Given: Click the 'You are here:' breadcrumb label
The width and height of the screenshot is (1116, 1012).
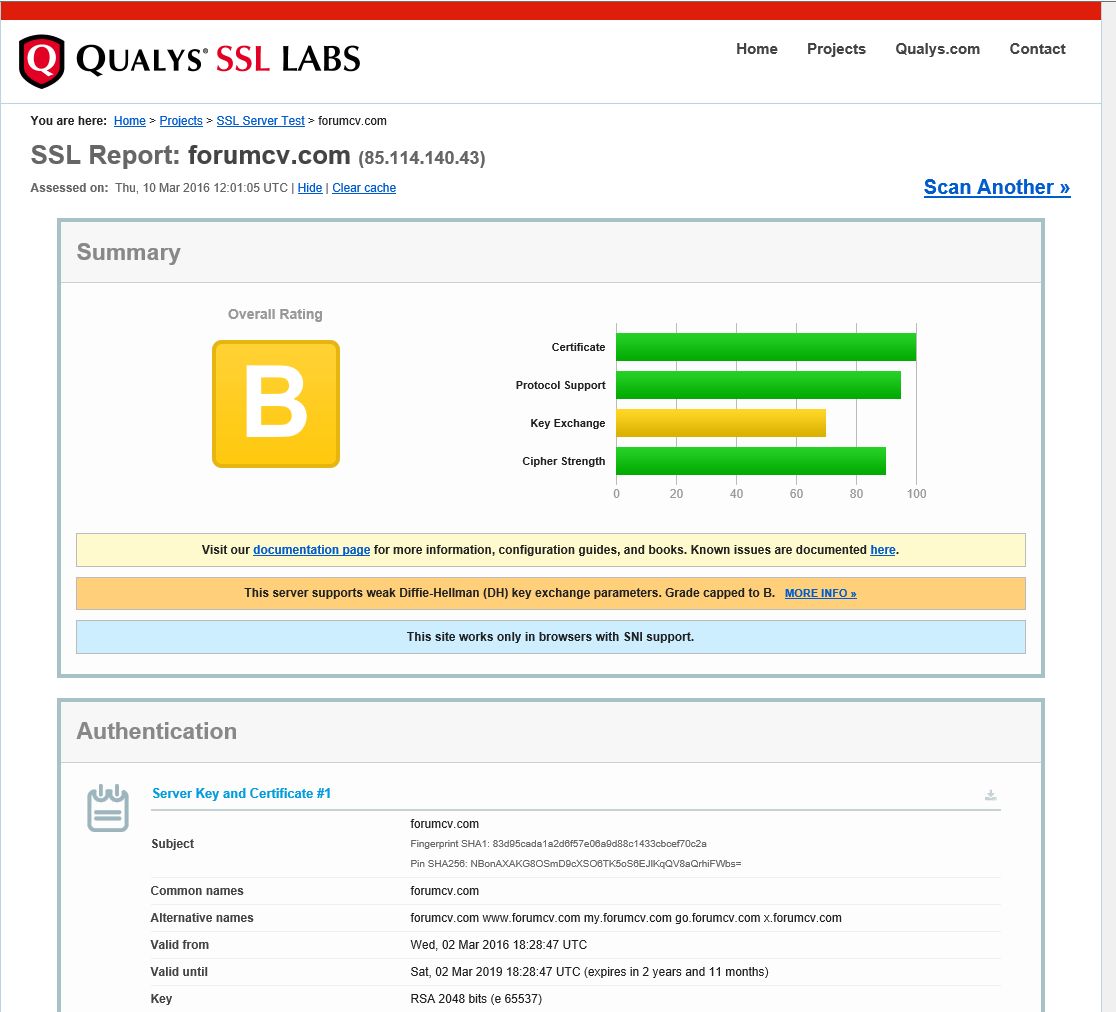Looking at the screenshot, I should tap(68, 121).
